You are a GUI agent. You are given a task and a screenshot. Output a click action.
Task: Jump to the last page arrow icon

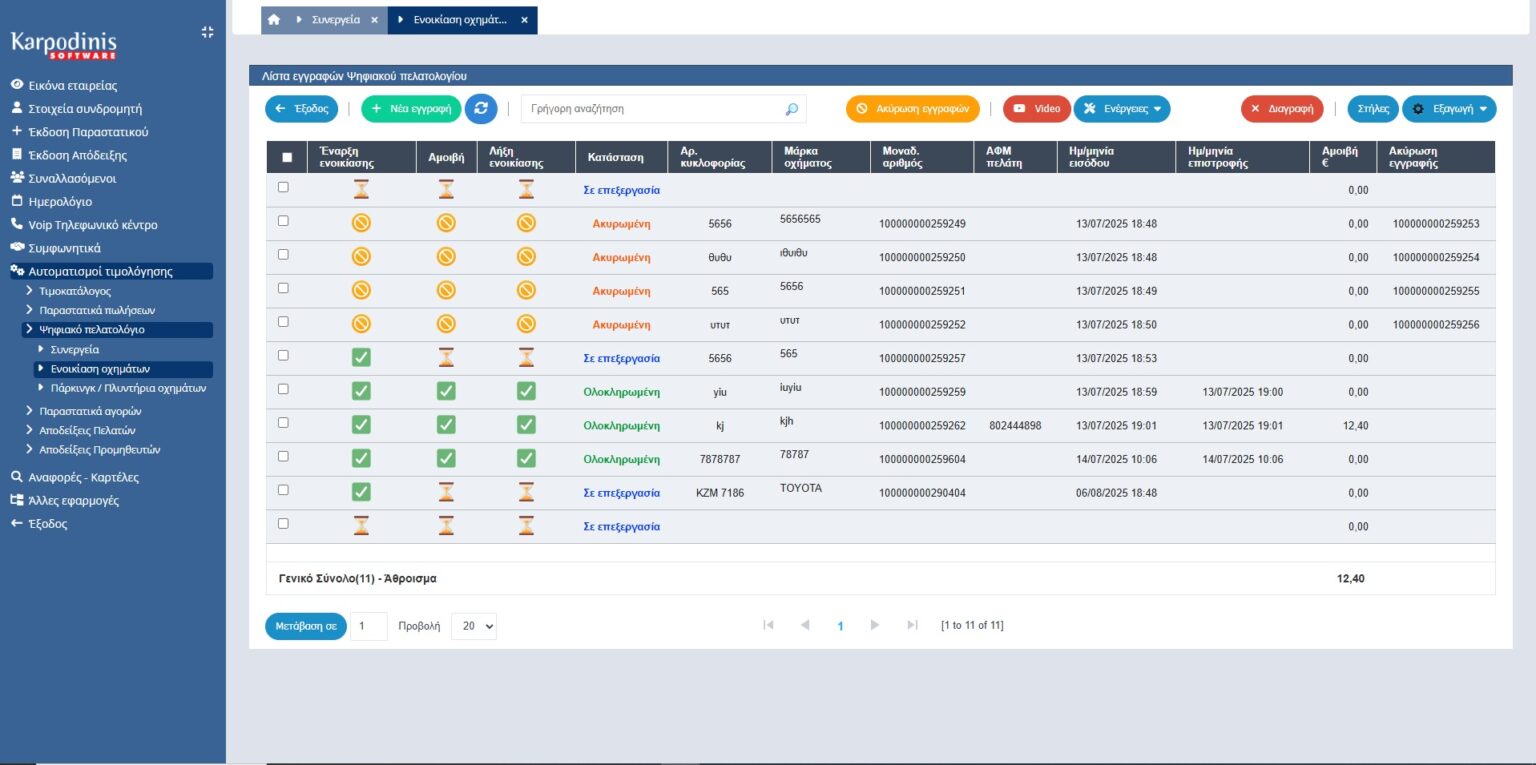[x=912, y=625]
